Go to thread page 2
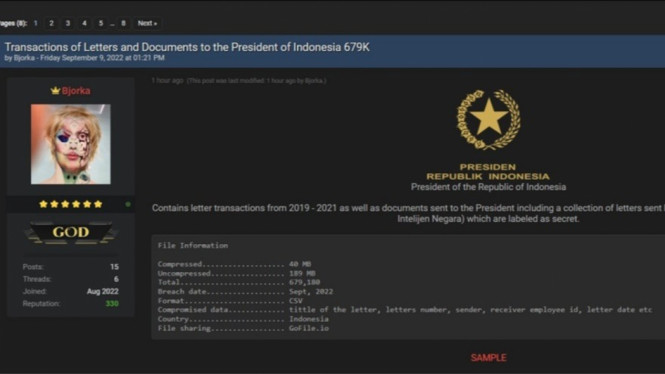The image size is (665, 374). 51,23
